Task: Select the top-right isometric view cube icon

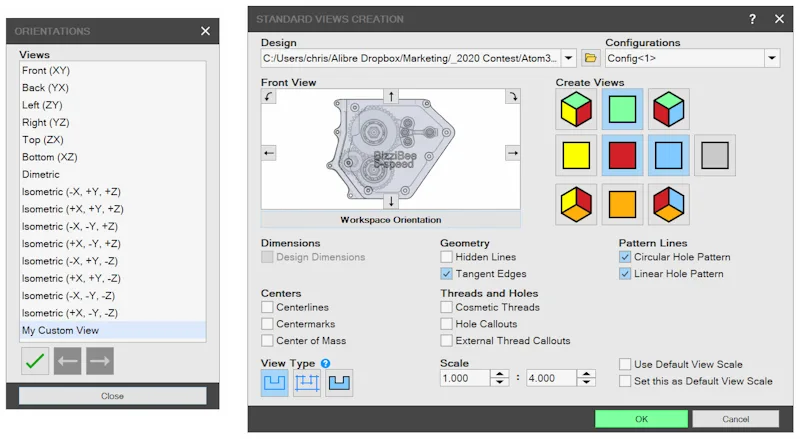Action: point(668,109)
